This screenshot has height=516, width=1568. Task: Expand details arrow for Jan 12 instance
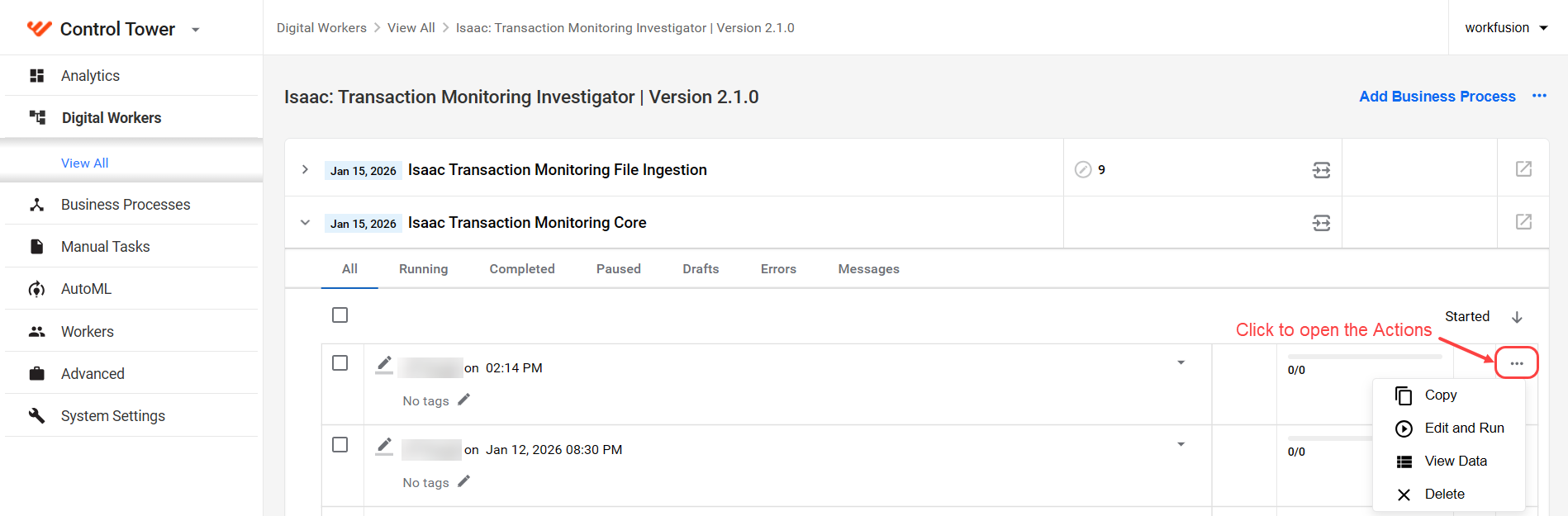click(1181, 444)
